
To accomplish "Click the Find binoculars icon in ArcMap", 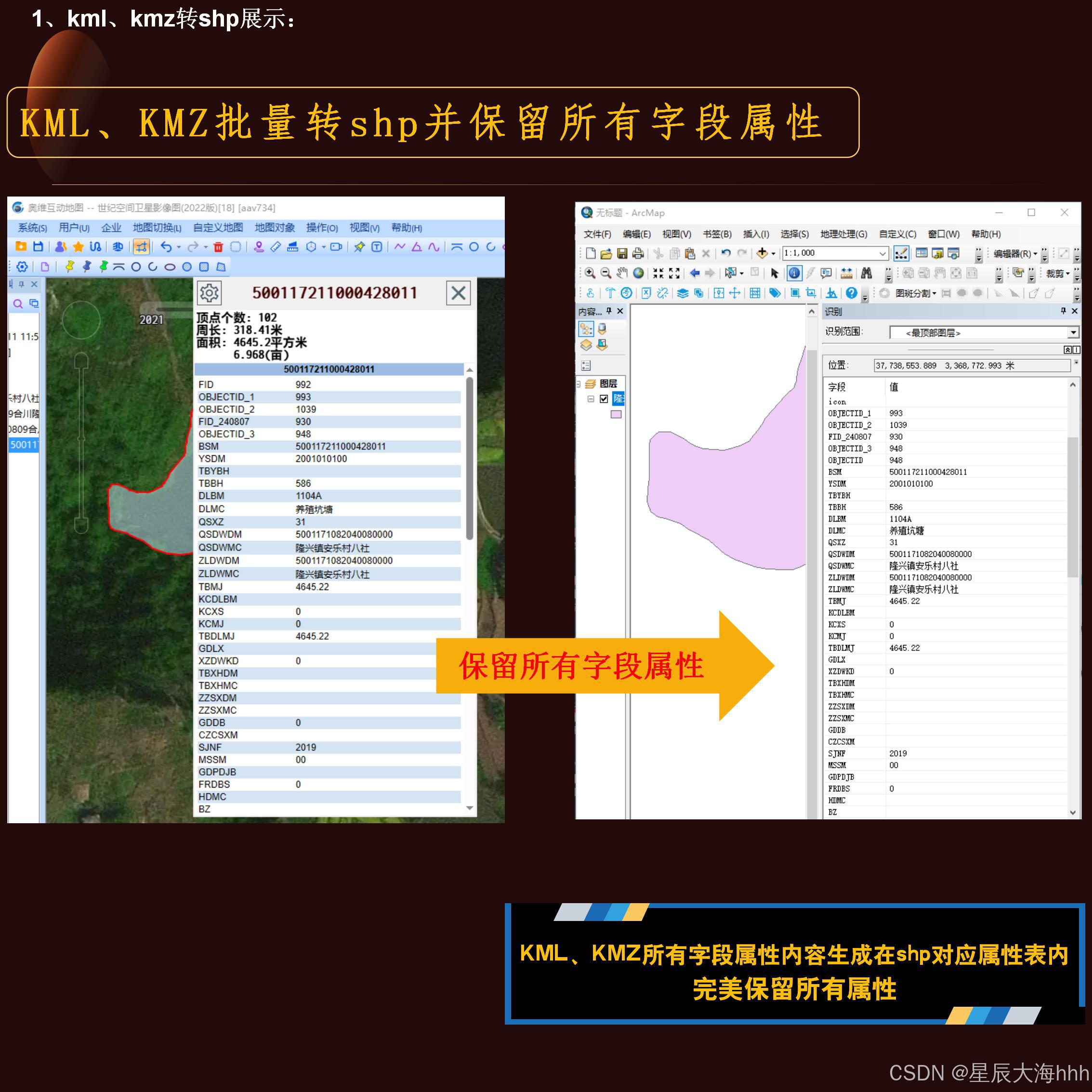I will [x=868, y=274].
